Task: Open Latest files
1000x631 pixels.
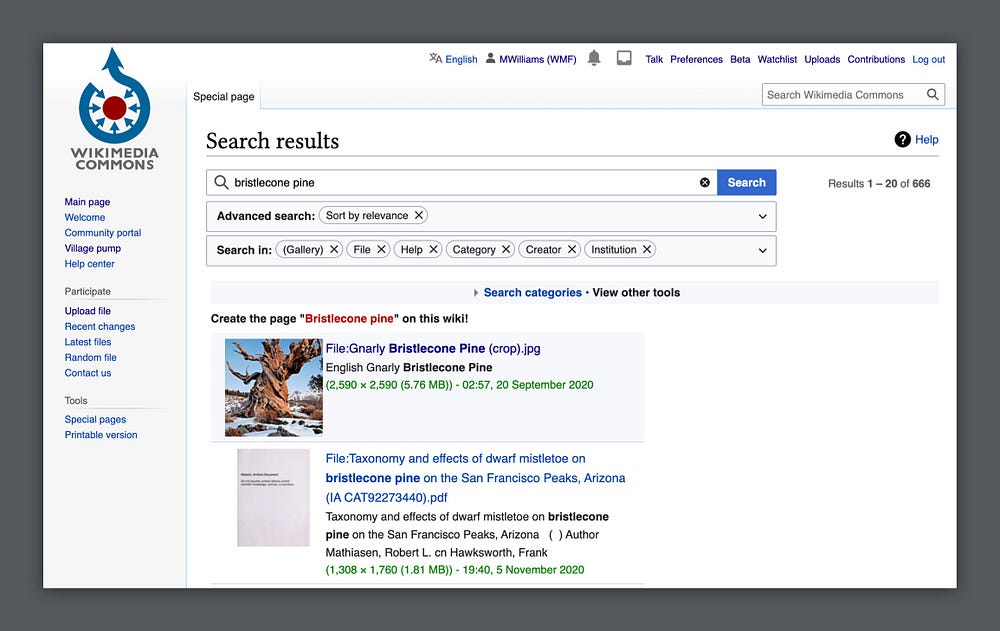Action: [87, 342]
